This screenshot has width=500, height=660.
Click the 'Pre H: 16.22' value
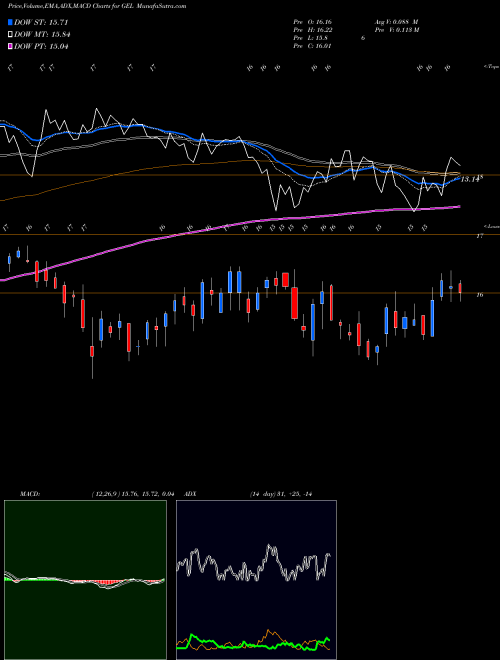coord(312,30)
